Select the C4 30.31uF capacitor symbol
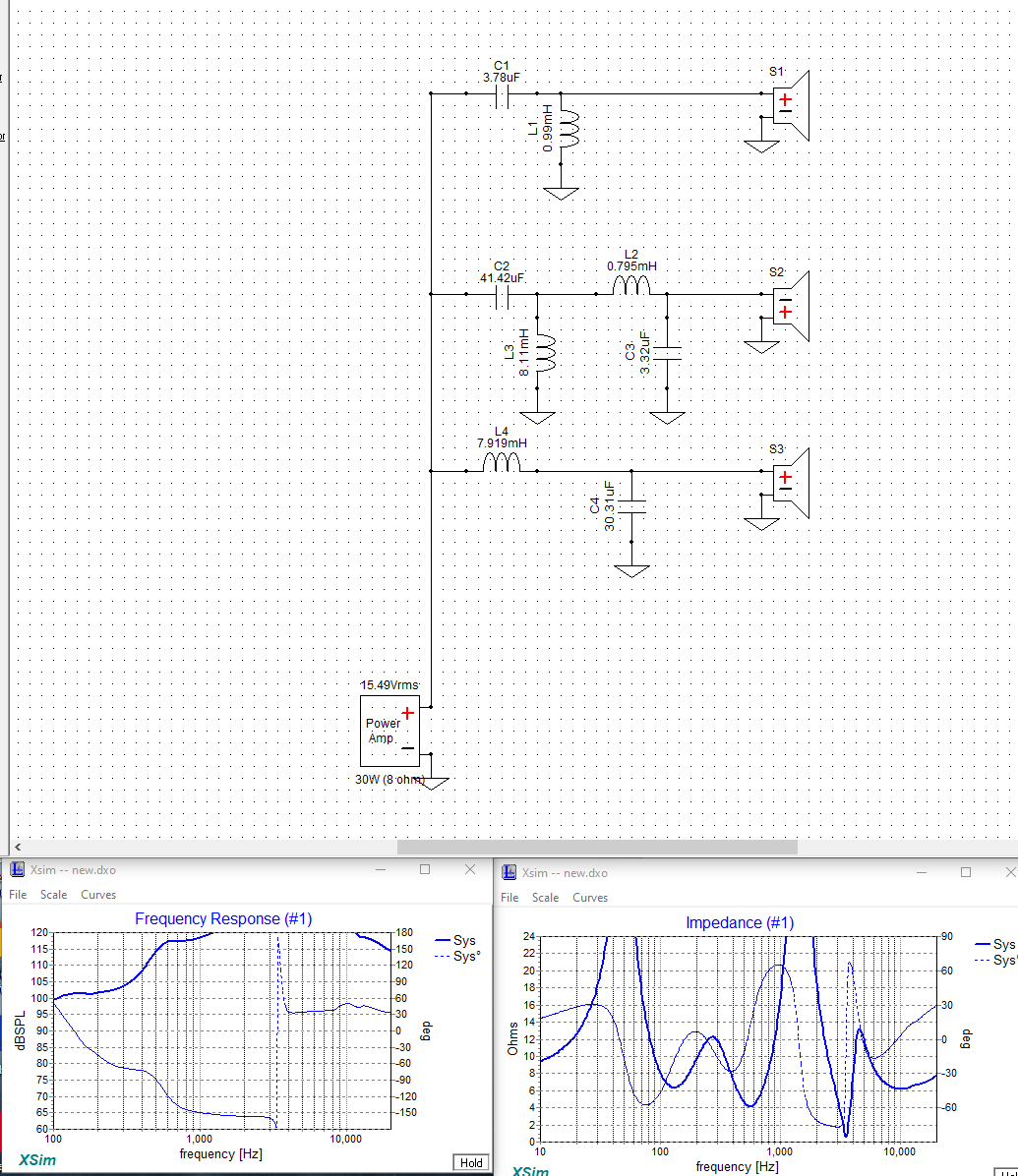 631,506
